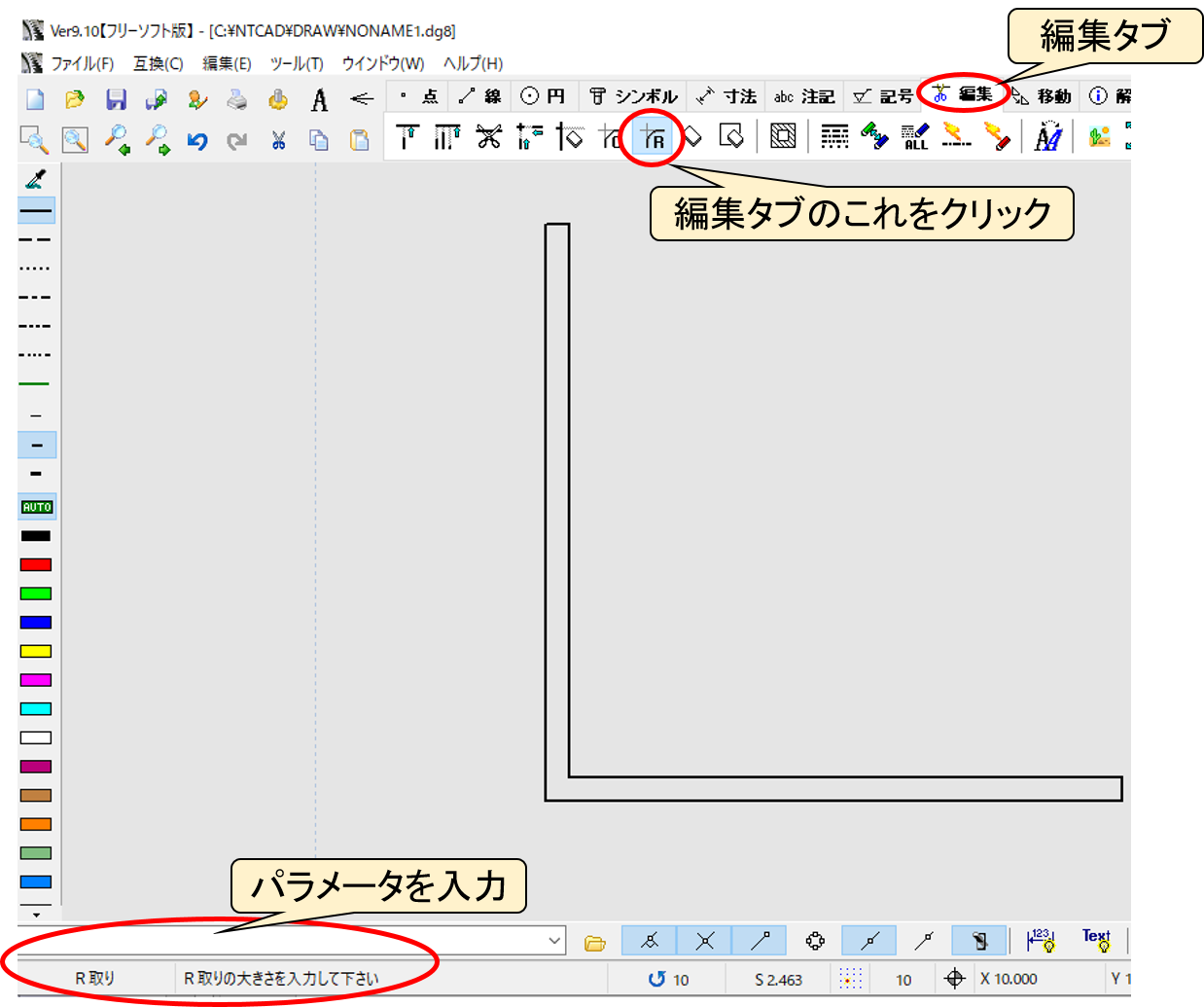Viewport: 1204px width, 1007px height.
Task: Switch to the シンボル tab
Action: tap(633, 95)
